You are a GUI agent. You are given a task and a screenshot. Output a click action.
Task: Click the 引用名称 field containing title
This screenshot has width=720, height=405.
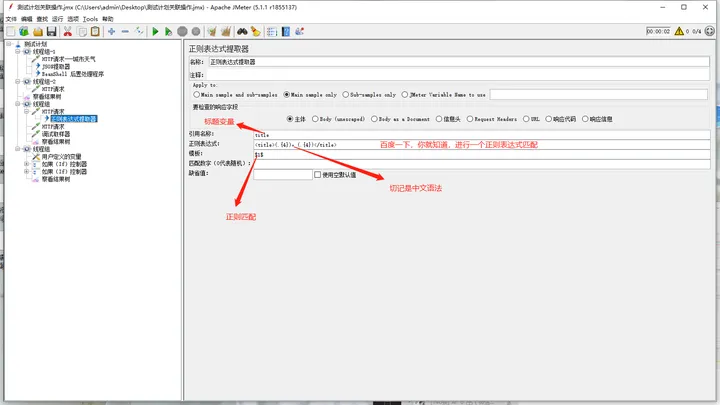[482, 135]
